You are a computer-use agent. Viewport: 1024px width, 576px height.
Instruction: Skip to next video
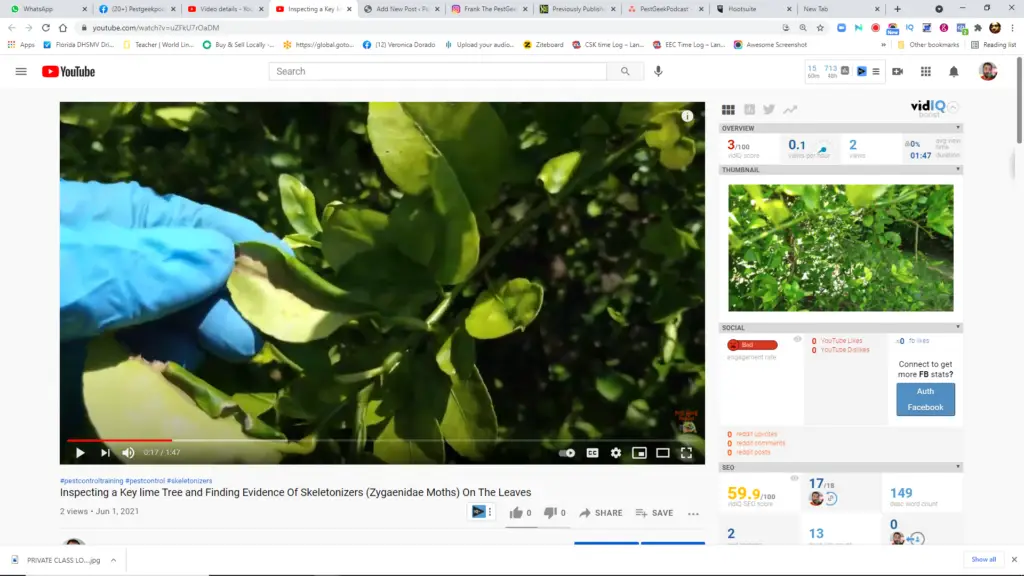[x=104, y=453]
